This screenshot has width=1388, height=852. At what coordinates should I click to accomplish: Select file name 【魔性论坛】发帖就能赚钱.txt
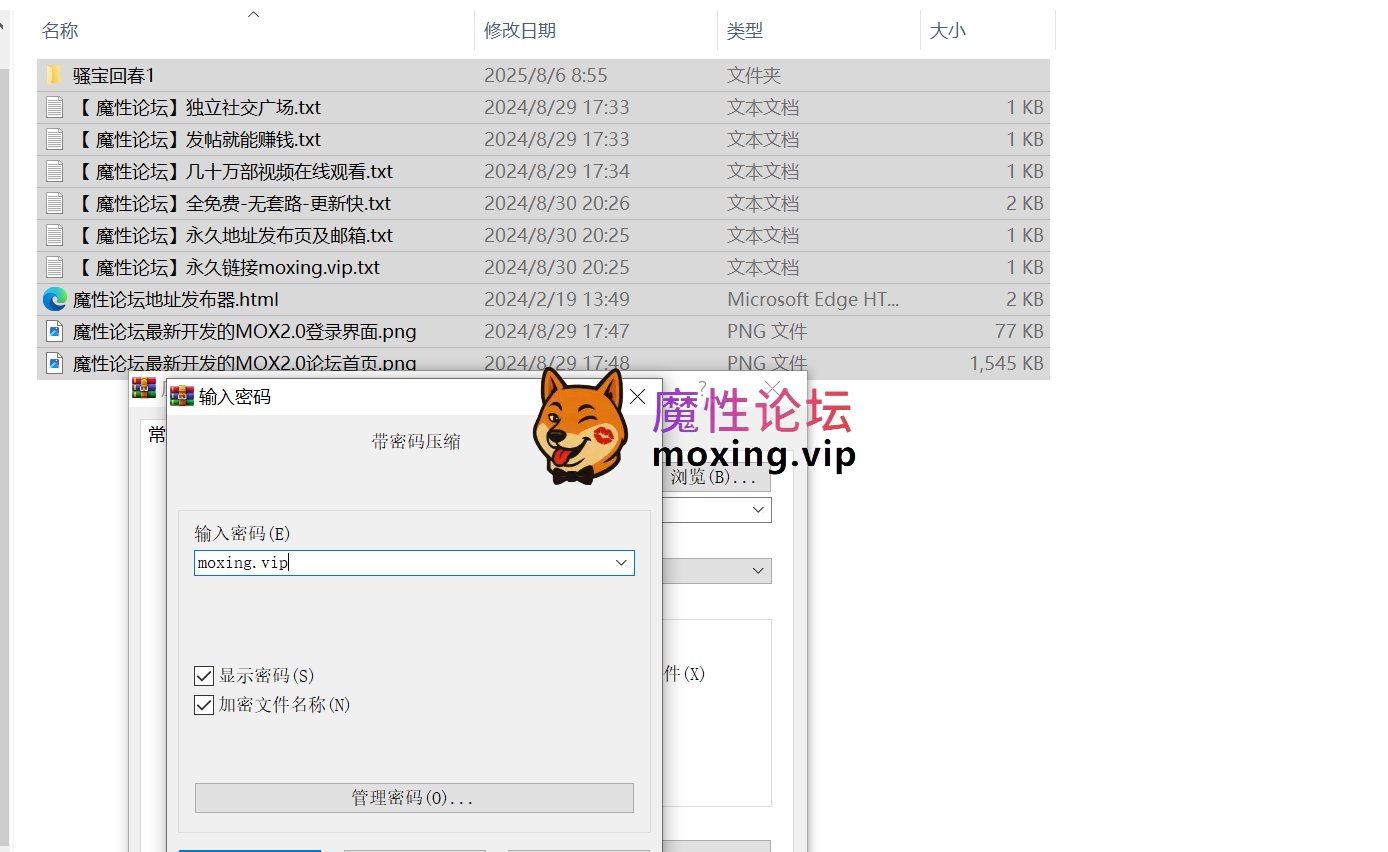click(x=197, y=140)
